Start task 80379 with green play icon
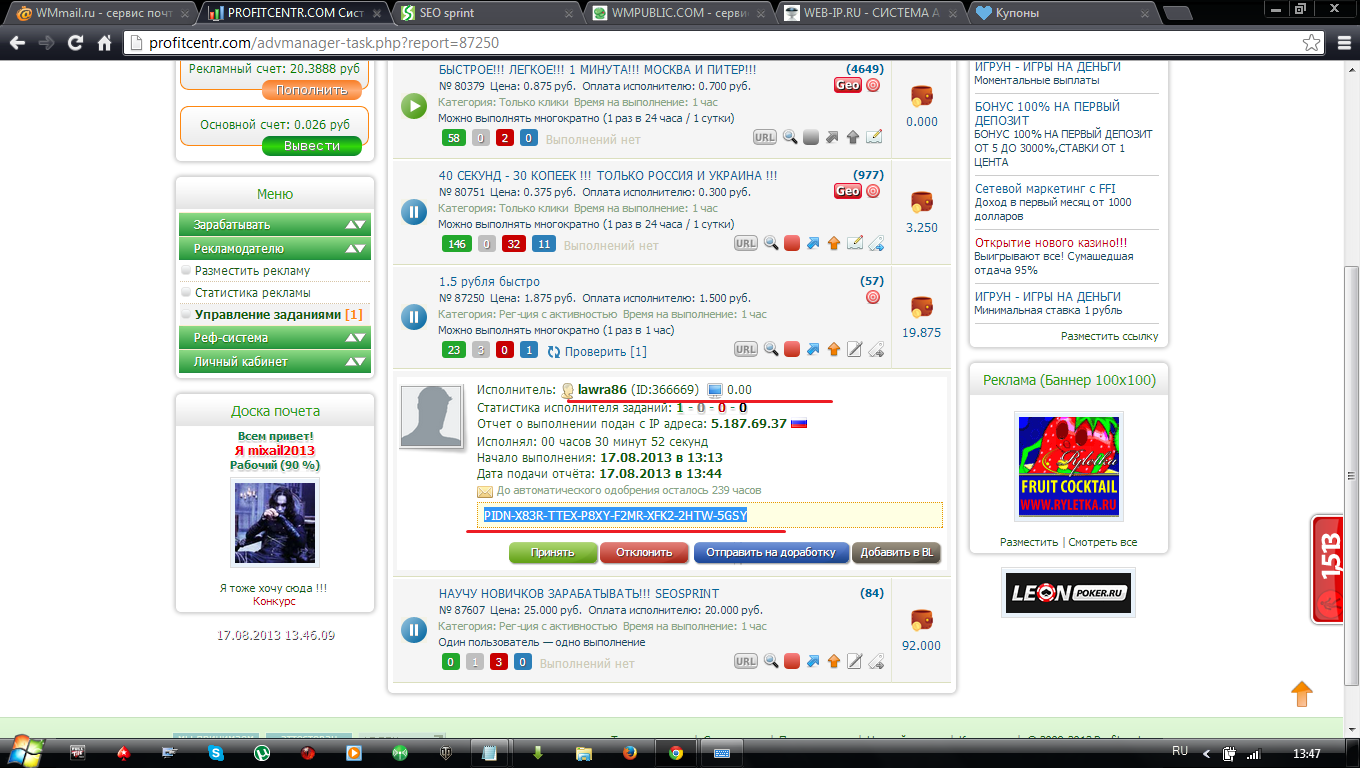This screenshot has width=1360, height=768. pos(414,106)
